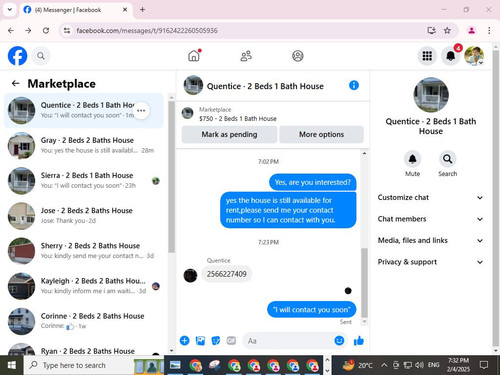Open the emoji picker in message box
Viewport: 500px width, 375px height.
click(339, 340)
